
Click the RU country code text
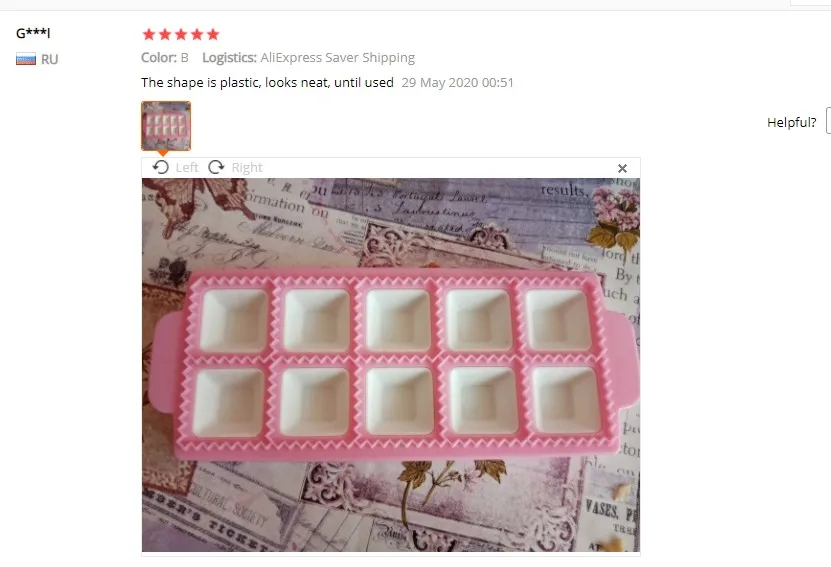point(49,59)
